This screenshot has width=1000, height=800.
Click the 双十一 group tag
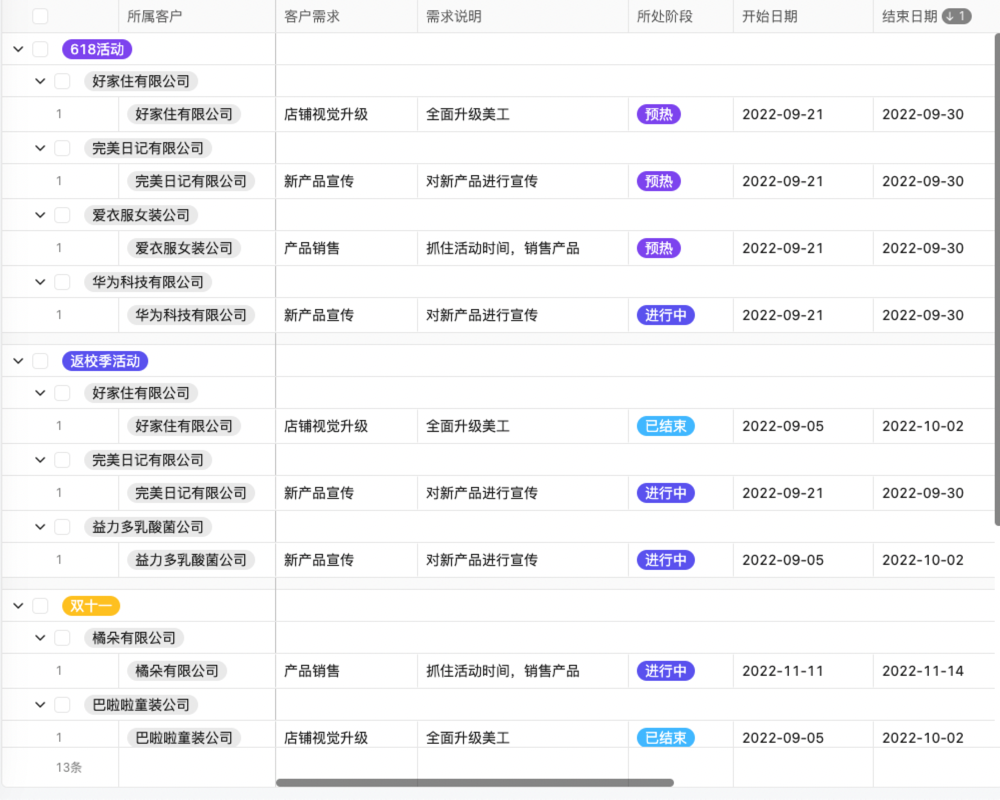92,605
